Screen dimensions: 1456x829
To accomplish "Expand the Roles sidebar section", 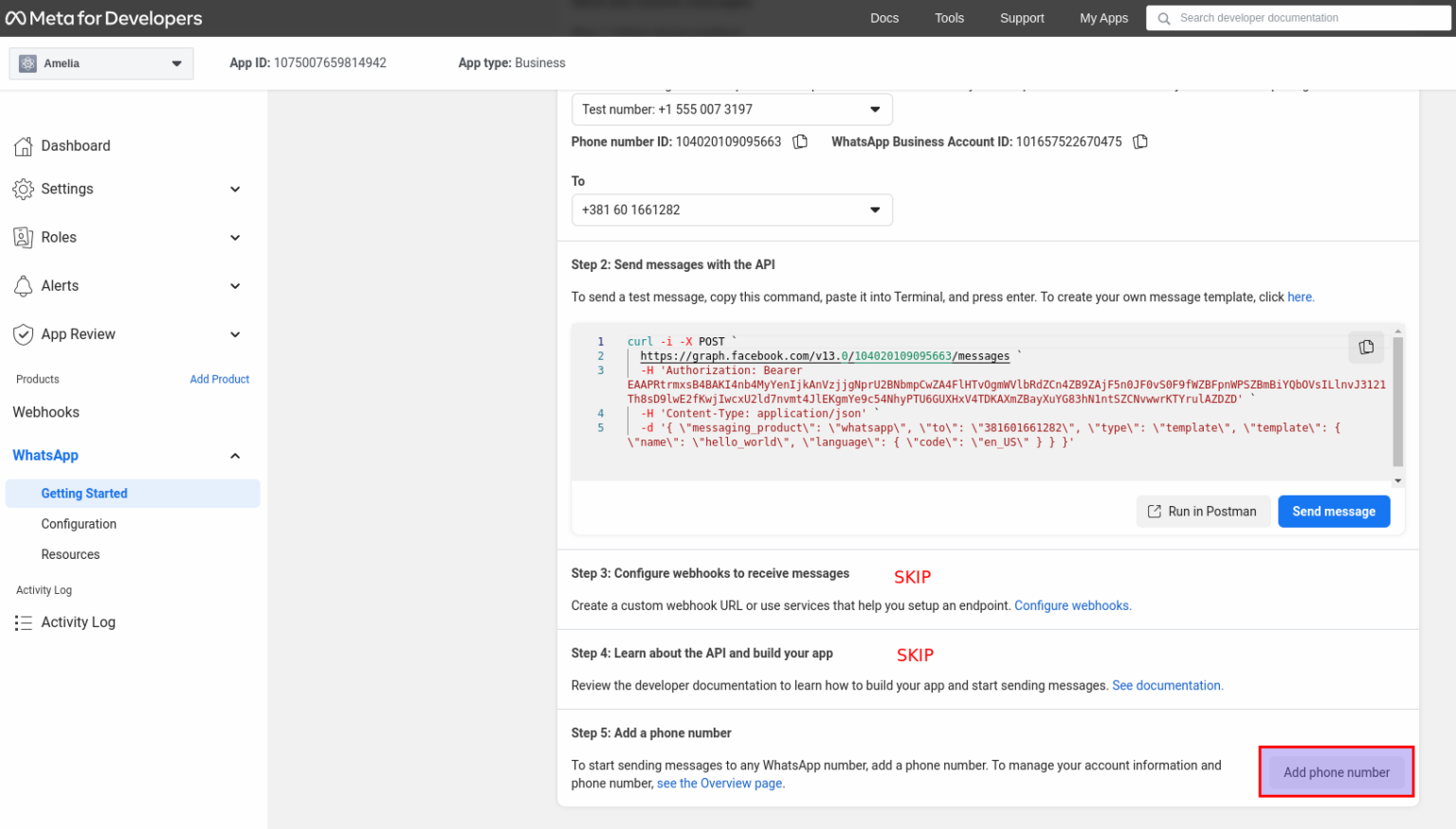I will [235, 238].
